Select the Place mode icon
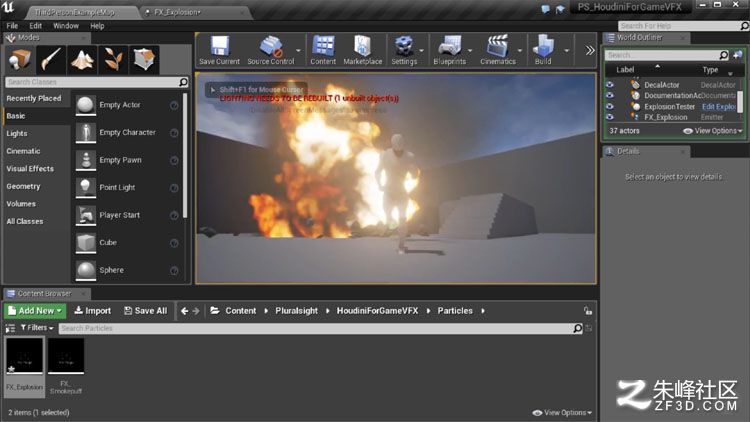The image size is (750, 422). point(20,59)
